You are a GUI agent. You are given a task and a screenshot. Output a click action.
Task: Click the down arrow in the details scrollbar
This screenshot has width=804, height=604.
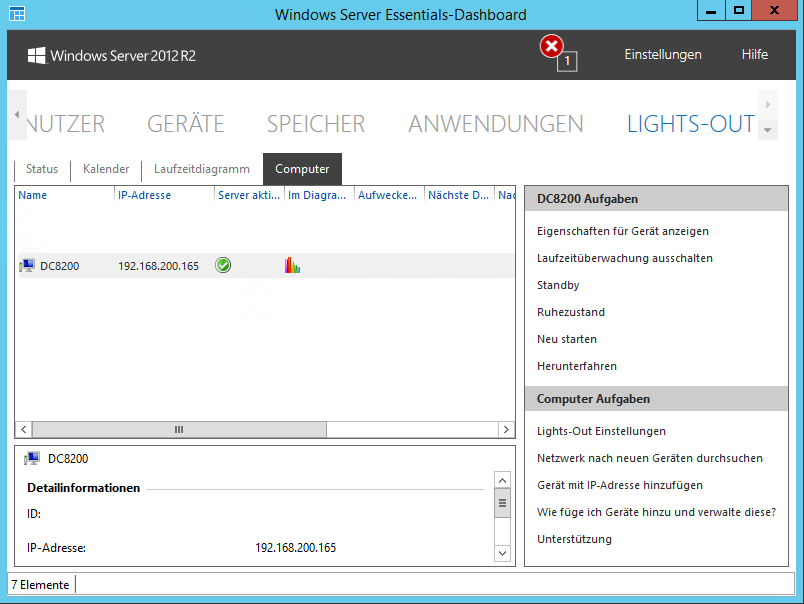coord(502,553)
